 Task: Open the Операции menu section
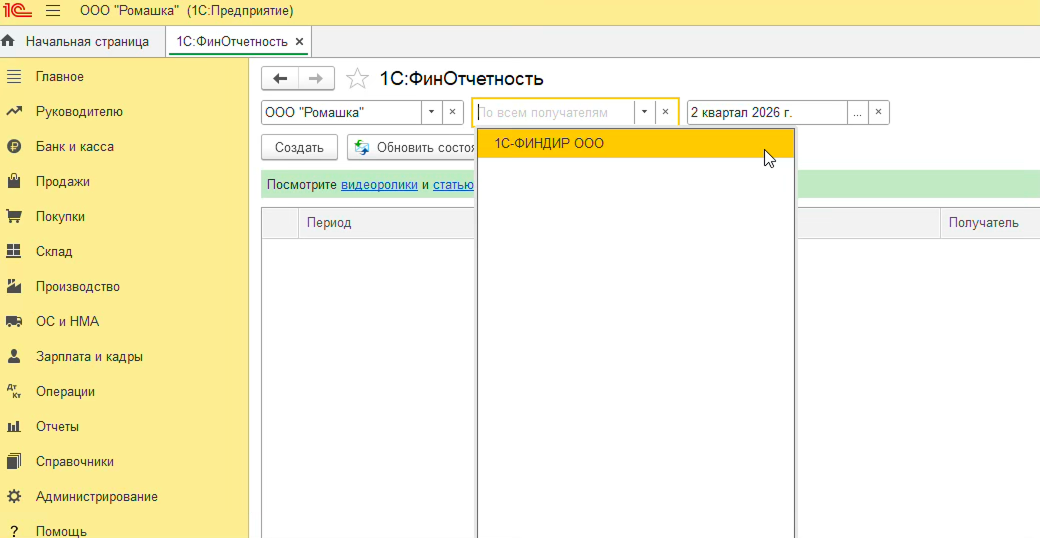pos(65,391)
